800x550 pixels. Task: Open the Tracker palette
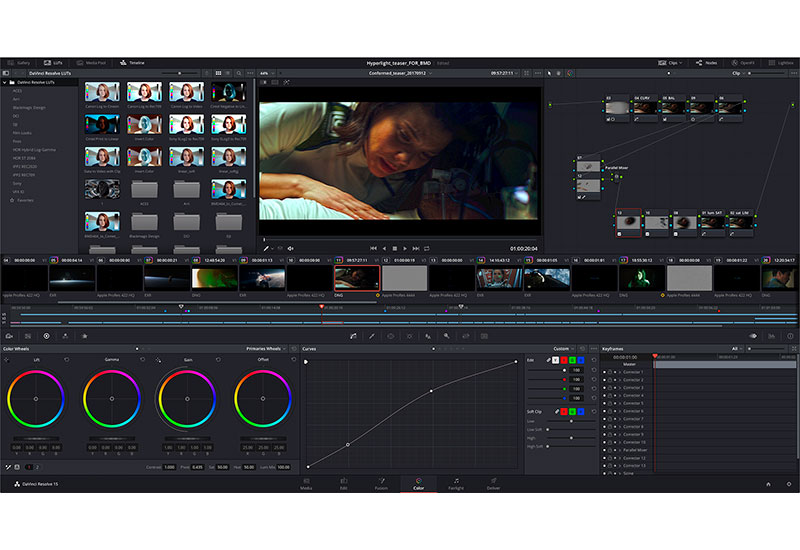[410, 336]
